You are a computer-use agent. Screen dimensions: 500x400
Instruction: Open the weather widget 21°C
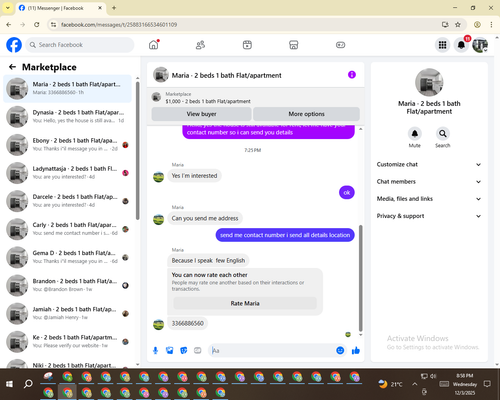[x=390, y=384]
